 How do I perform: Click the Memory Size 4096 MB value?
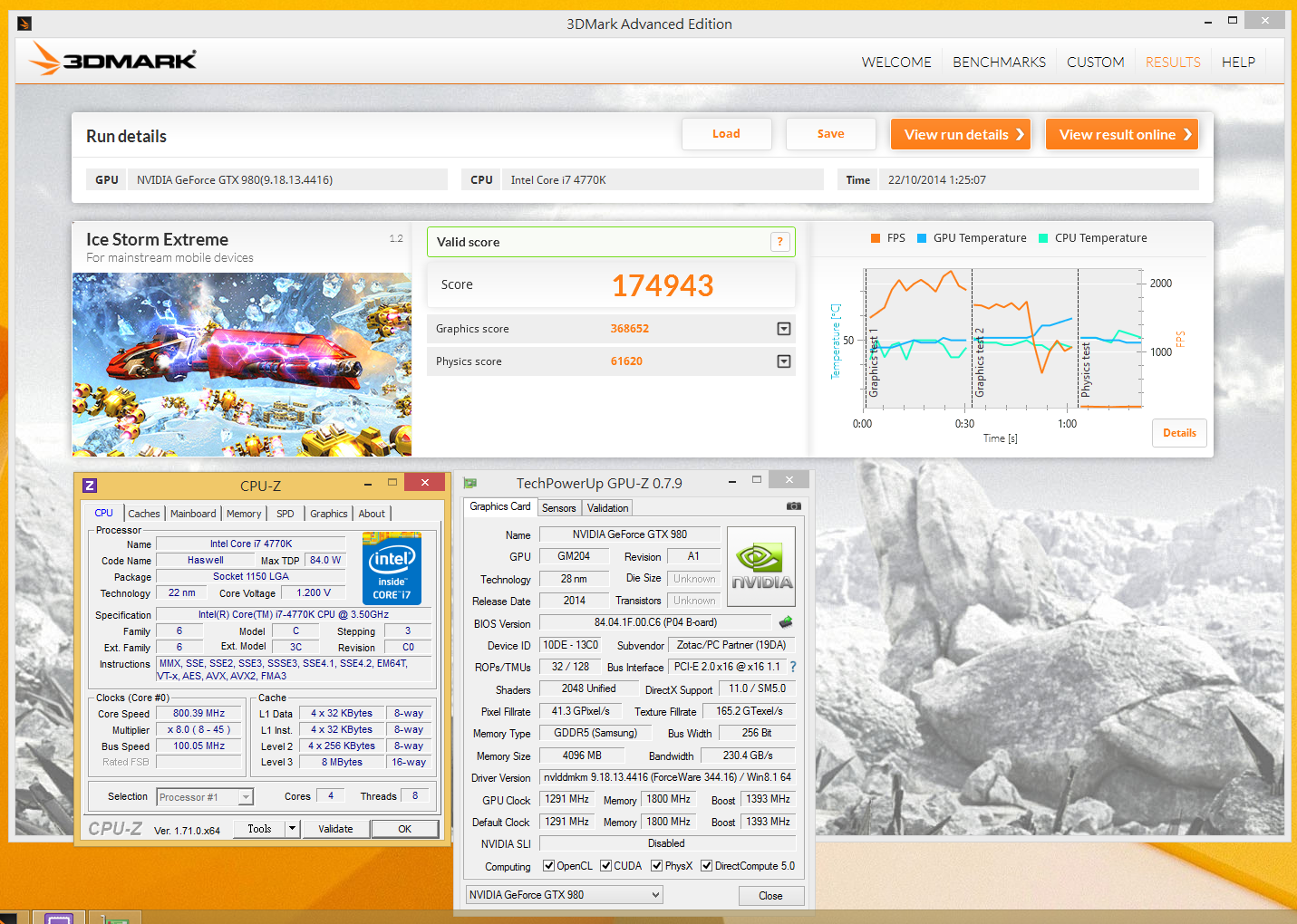pos(582,755)
